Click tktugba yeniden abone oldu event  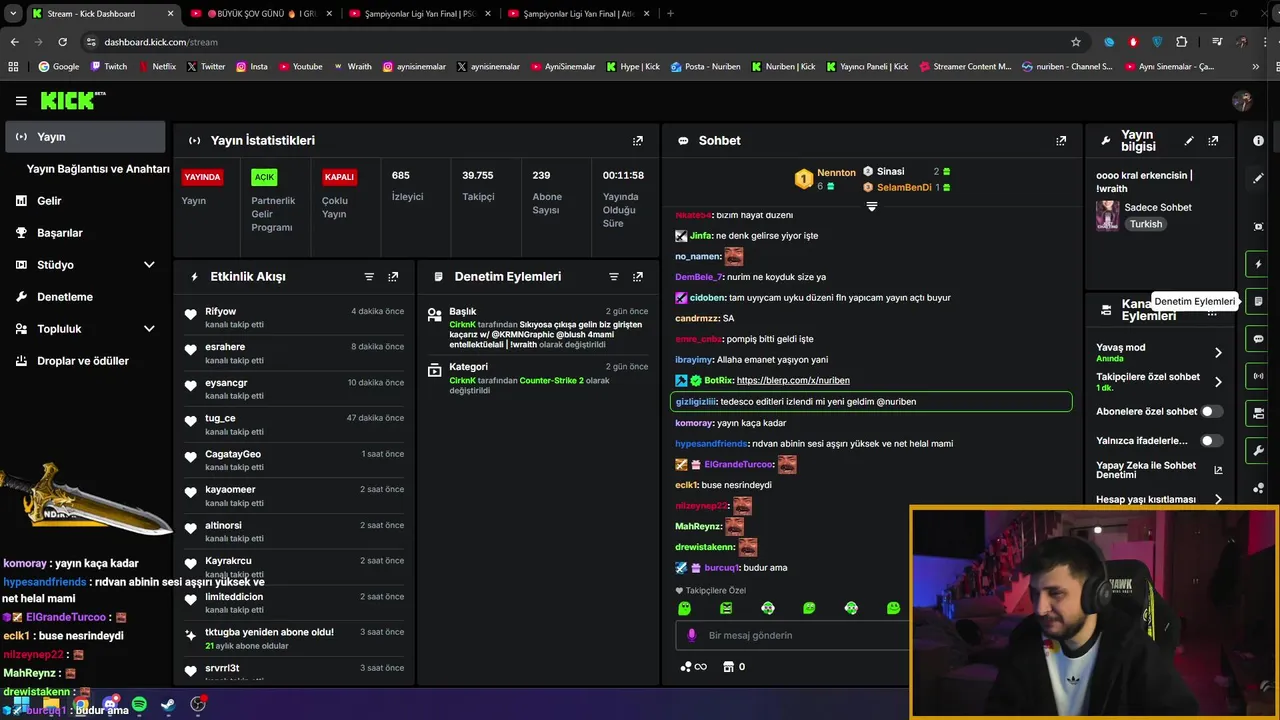pos(293,639)
